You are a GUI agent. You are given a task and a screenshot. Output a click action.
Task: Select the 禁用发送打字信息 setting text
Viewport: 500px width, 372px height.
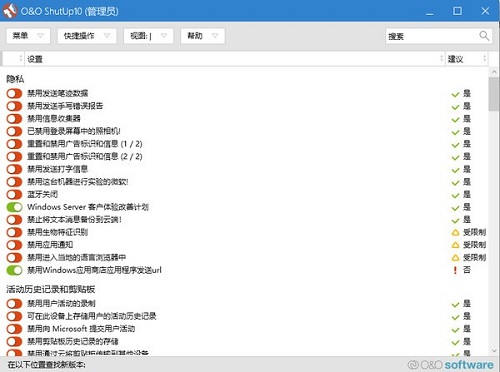(57, 169)
